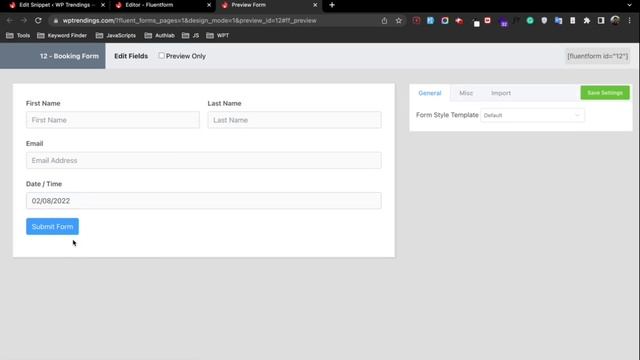The height and width of the screenshot is (360, 640).
Task: Click the lock icon in the address bar
Action: [56, 20]
